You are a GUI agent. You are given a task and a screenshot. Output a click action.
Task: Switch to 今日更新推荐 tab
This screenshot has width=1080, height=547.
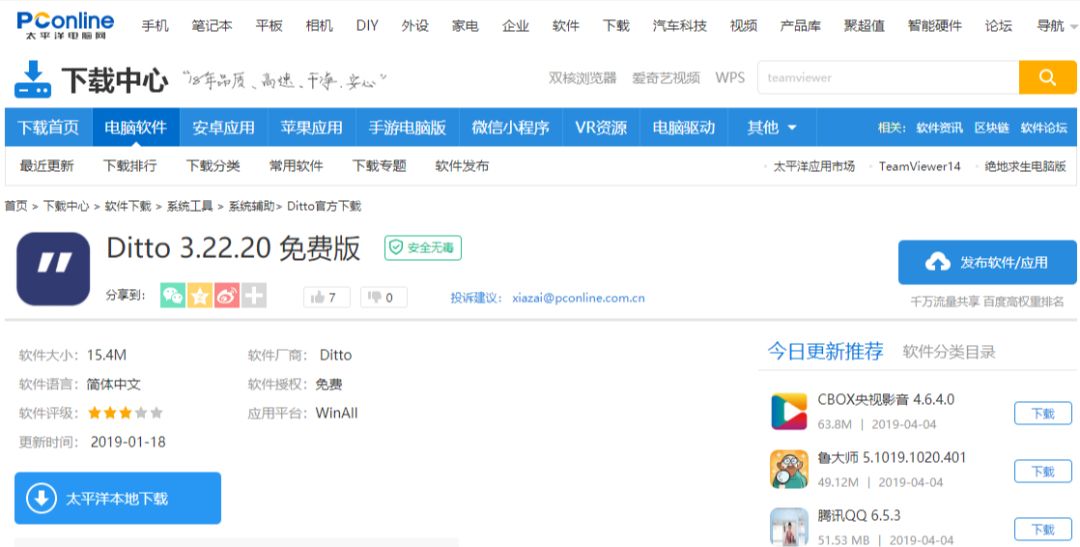coord(826,351)
